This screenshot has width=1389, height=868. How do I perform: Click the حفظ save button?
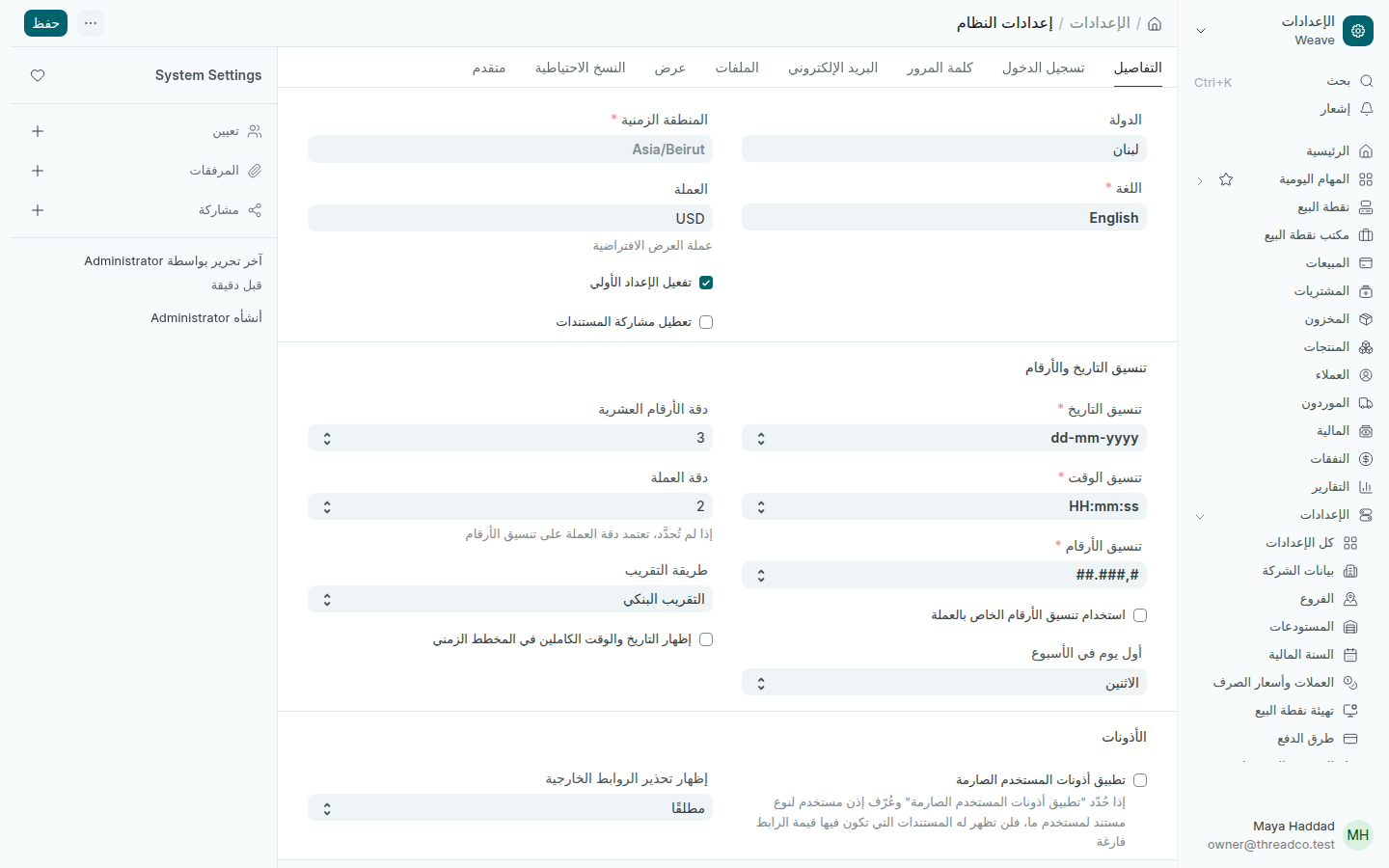point(45,23)
